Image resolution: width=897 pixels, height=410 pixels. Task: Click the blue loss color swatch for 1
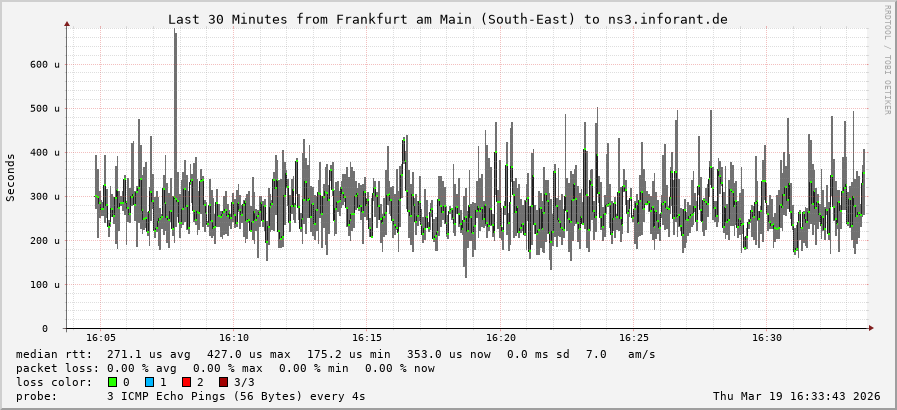point(149,382)
